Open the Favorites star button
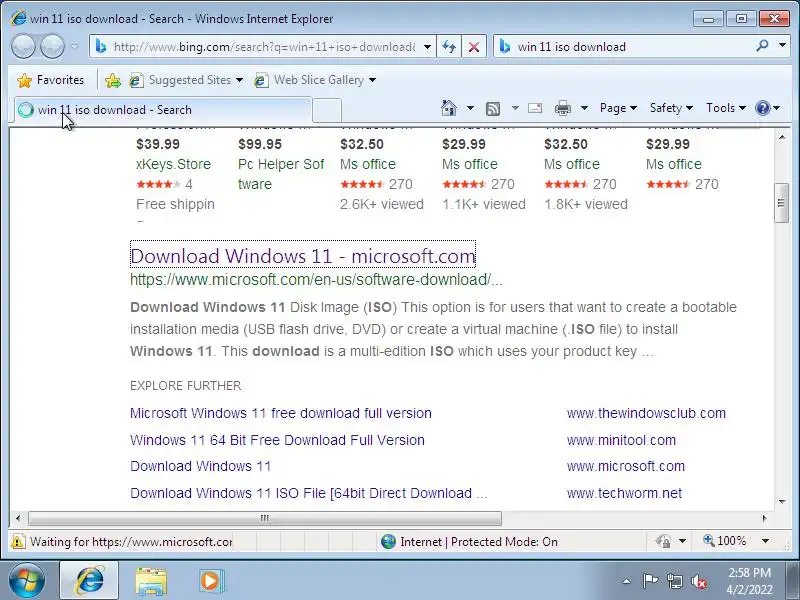 click(x=51, y=80)
